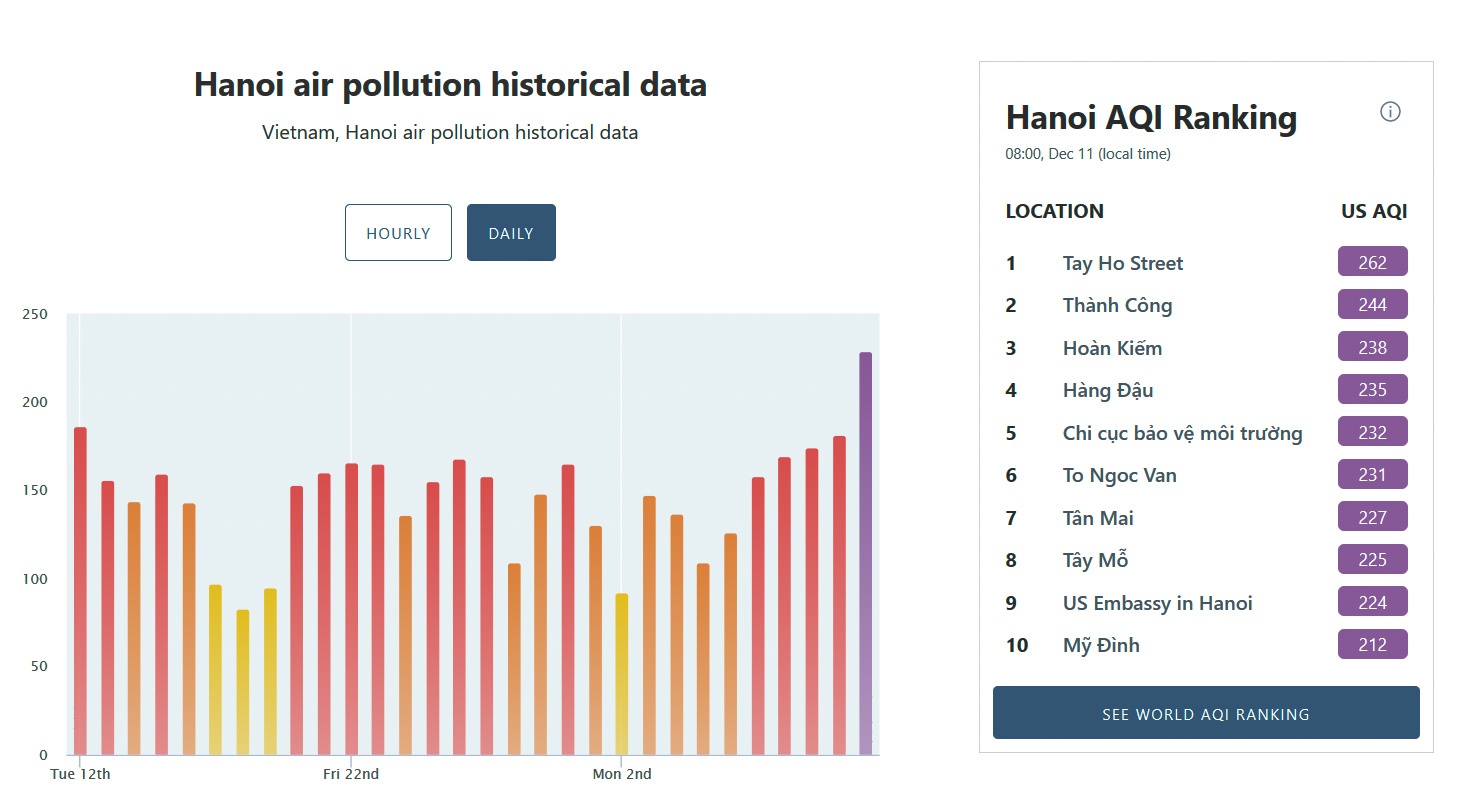Click the info icon beside Hanoi AQI Ranking
Viewport: 1472px width, 807px height.
point(1390,112)
